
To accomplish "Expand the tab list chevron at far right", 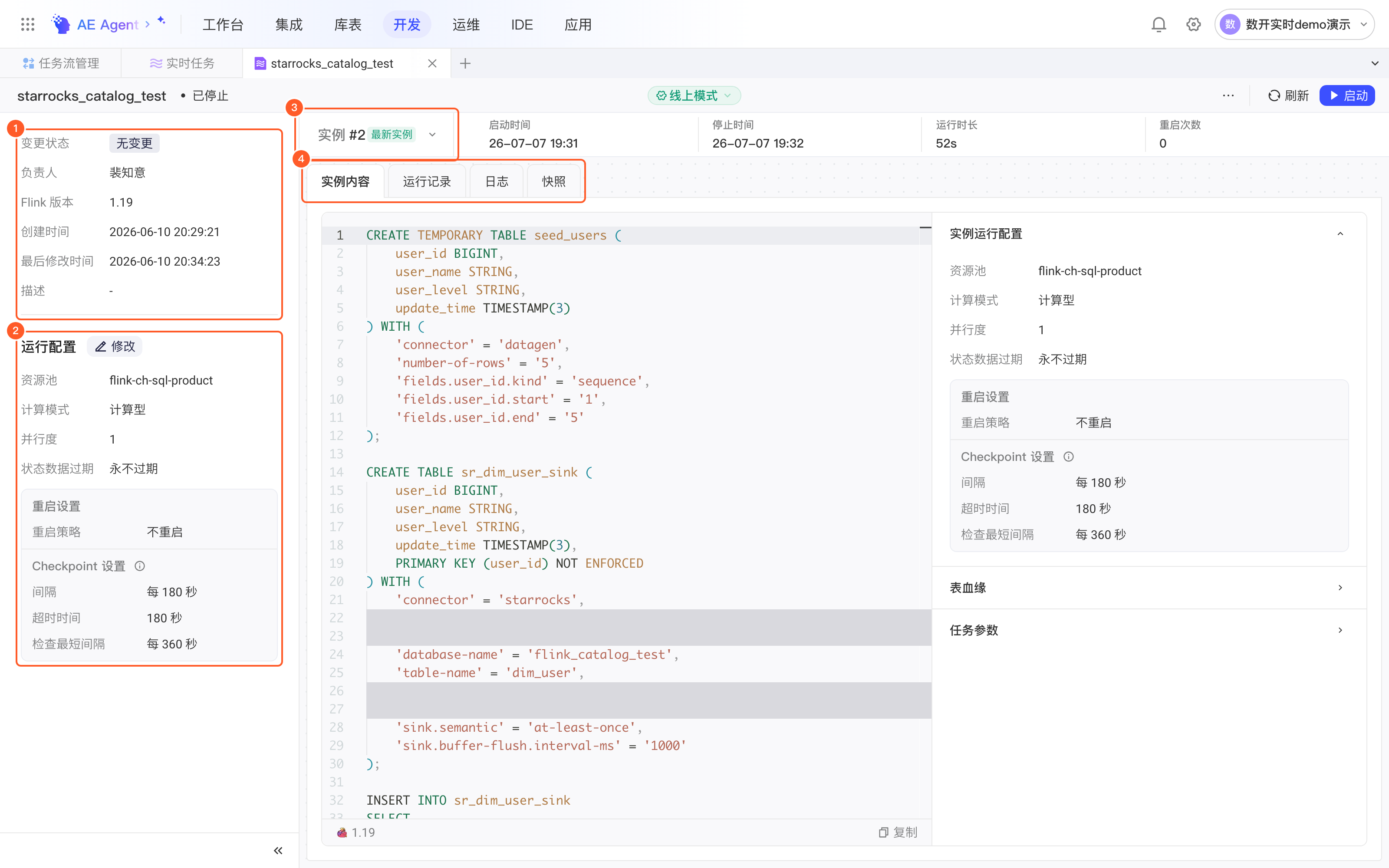I will coord(1375,63).
